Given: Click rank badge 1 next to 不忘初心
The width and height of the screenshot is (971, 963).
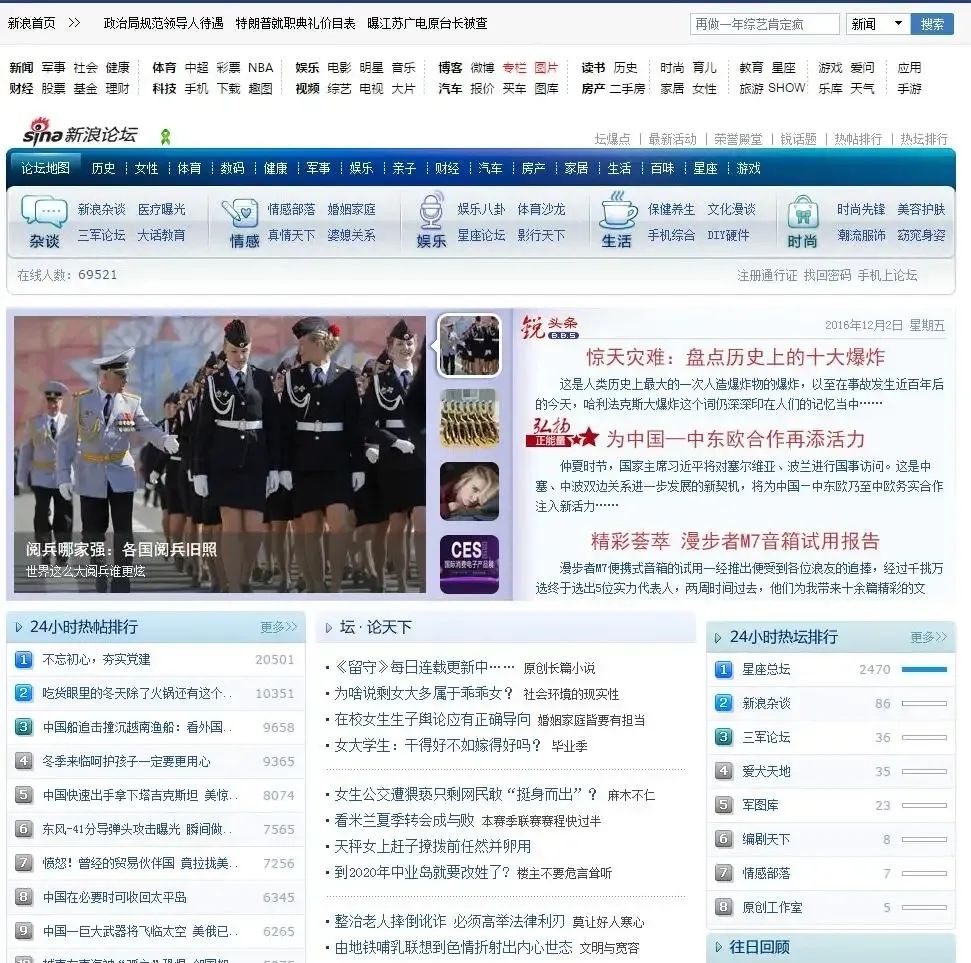Looking at the screenshot, I should (x=24, y=660).
